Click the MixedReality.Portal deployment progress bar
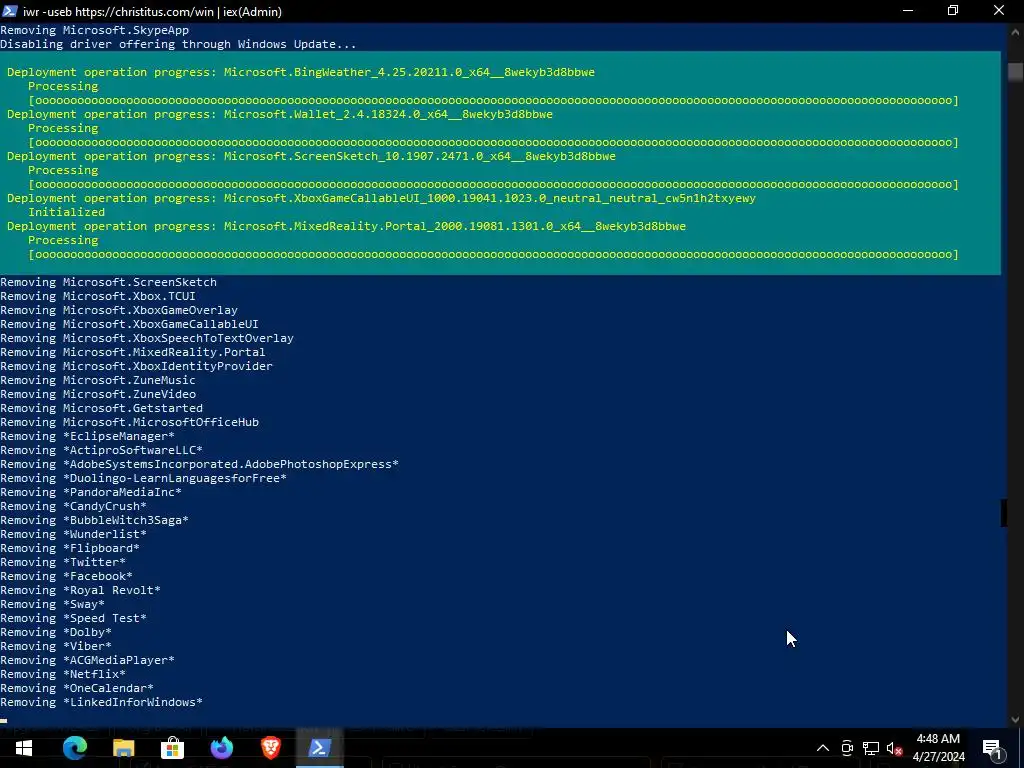This screenshot has height=768, width=1024. pos(494,254)
